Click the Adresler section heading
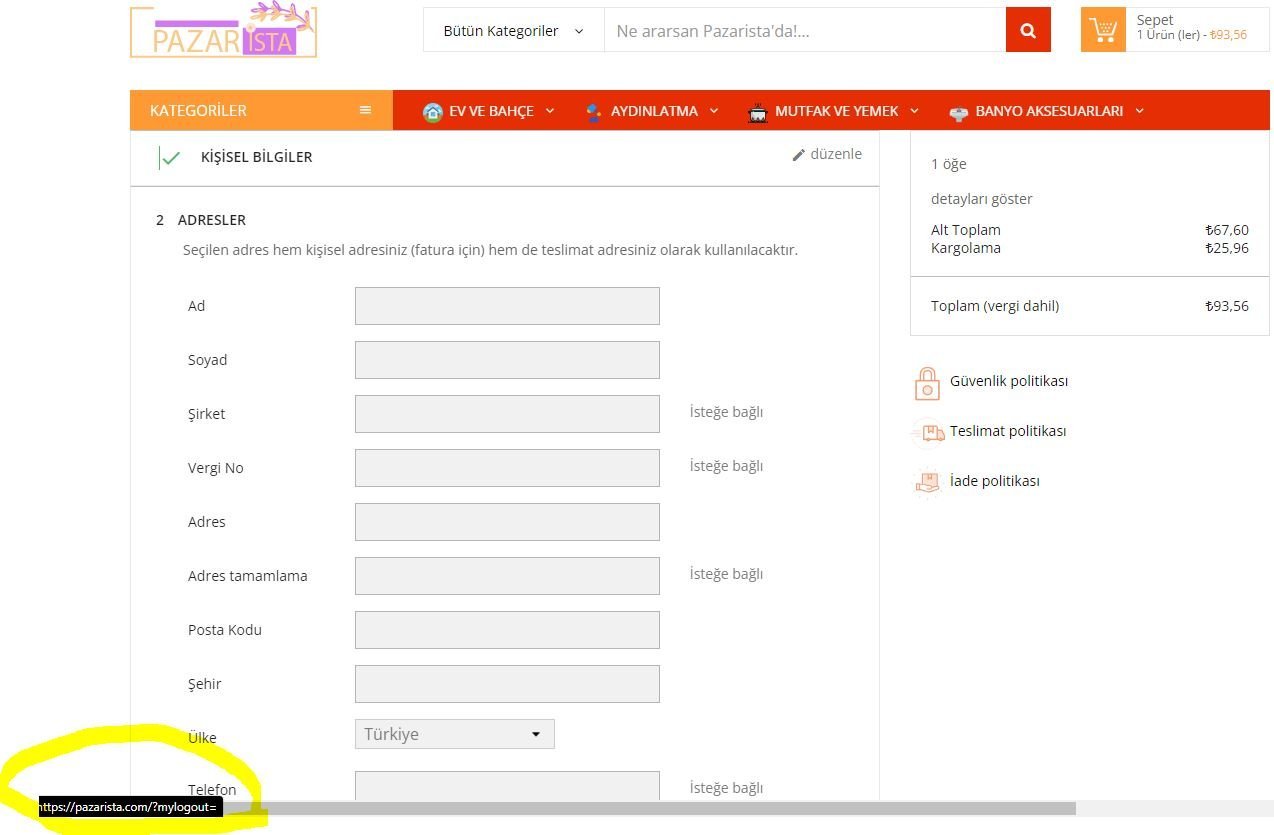This screenshot has width=1274, height=835. [212, 220]
